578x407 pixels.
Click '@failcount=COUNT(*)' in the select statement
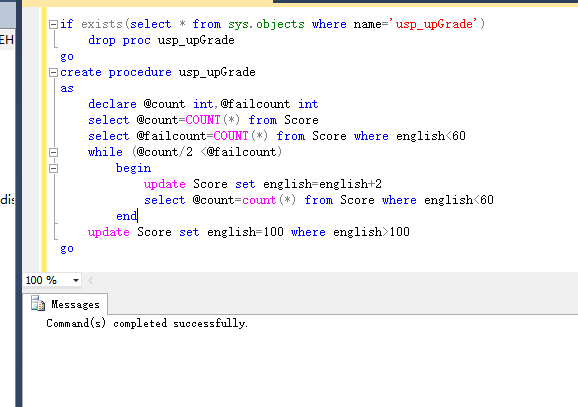tap(202, 136)
